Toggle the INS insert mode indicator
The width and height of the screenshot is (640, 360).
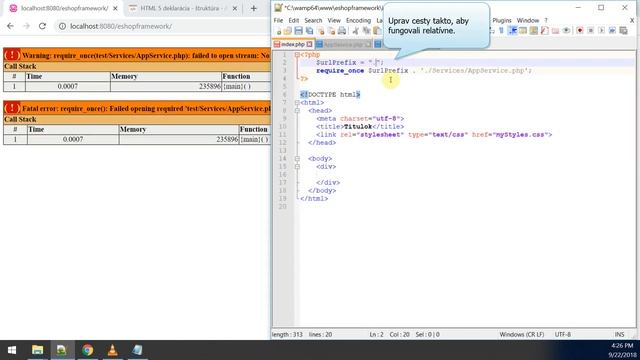point(619,334)
